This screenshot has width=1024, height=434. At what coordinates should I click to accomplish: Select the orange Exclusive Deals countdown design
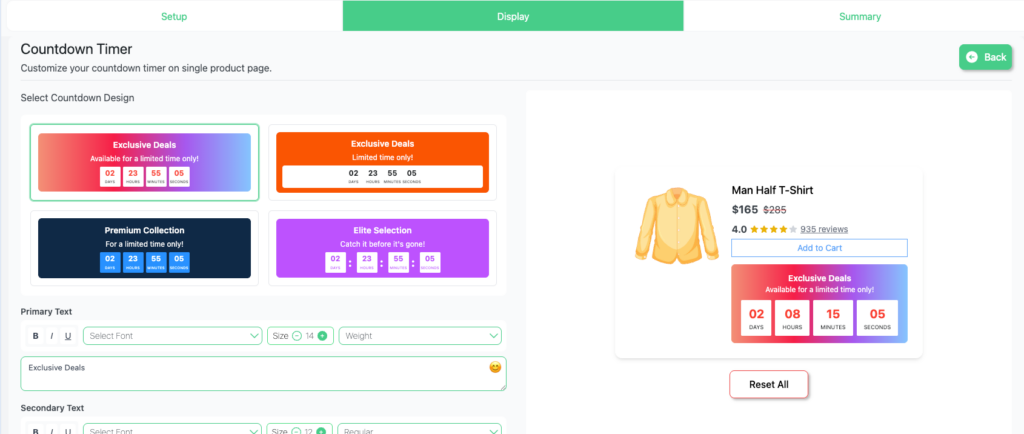pos(383,162)
